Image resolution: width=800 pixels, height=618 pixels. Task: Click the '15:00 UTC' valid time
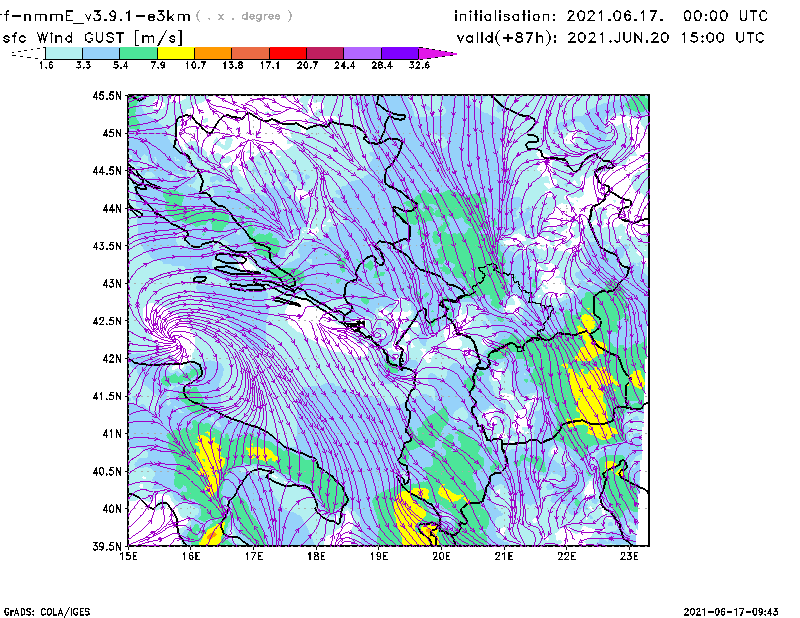click(722, 38)
